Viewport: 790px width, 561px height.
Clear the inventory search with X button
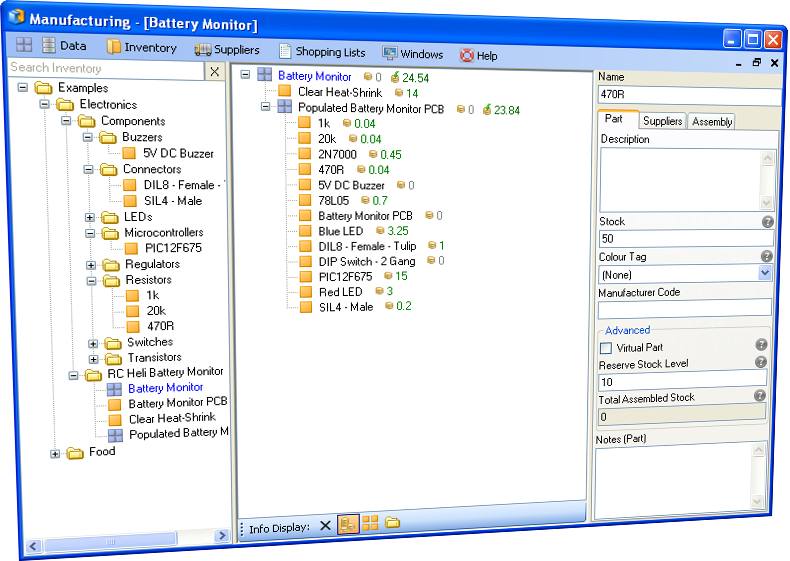point(215,71)
